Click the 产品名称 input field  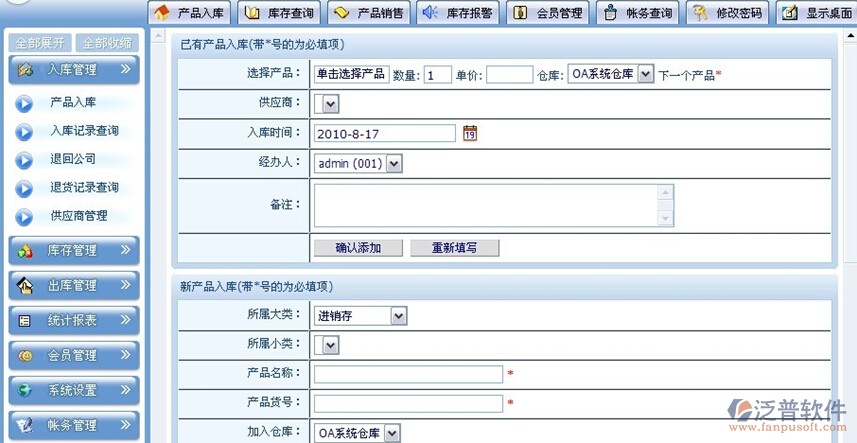tap(408, 374)
